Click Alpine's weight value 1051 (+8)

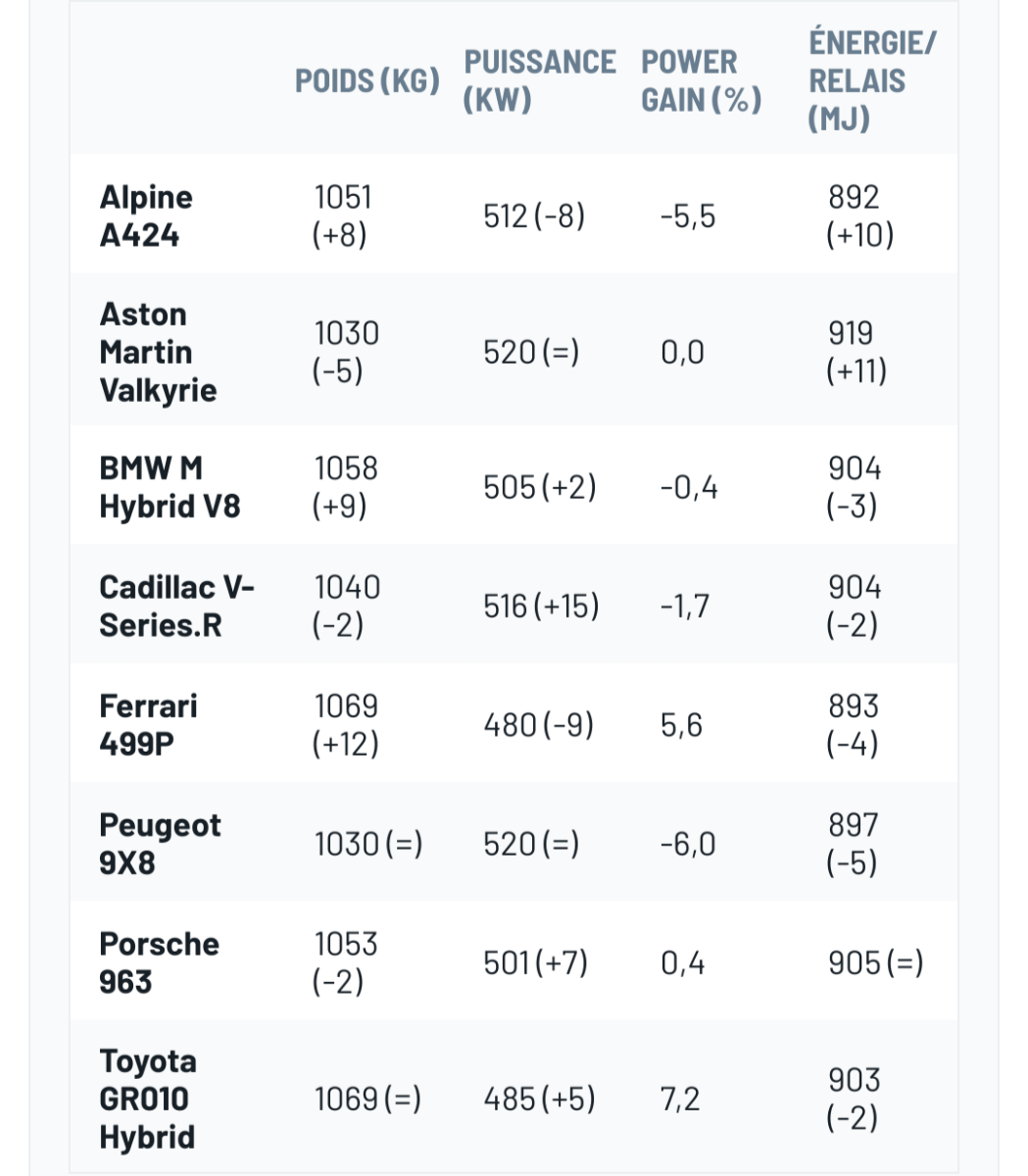[x=342, y=216]
